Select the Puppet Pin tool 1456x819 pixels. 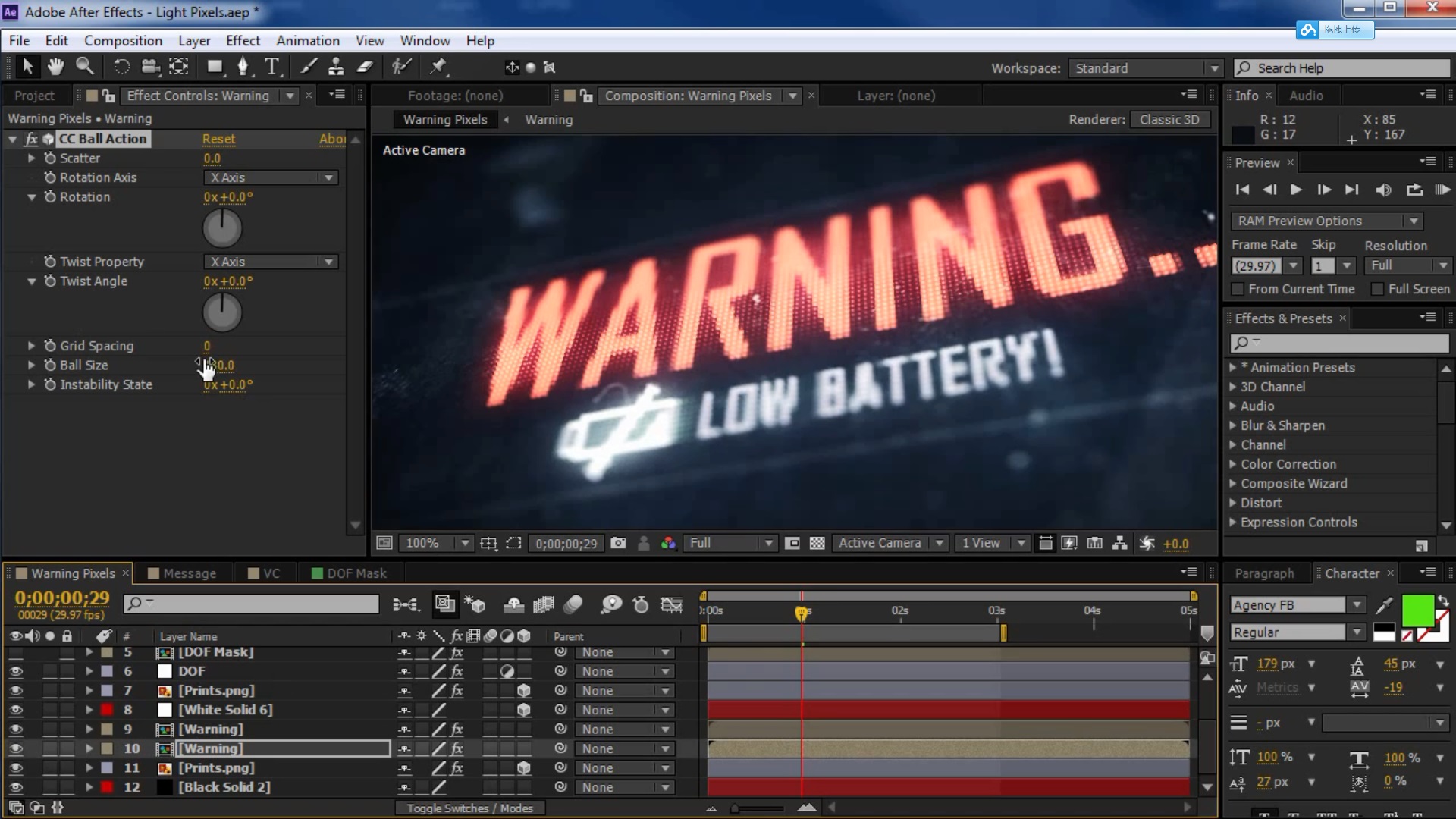pyautogui.click(x=438, y=67)
